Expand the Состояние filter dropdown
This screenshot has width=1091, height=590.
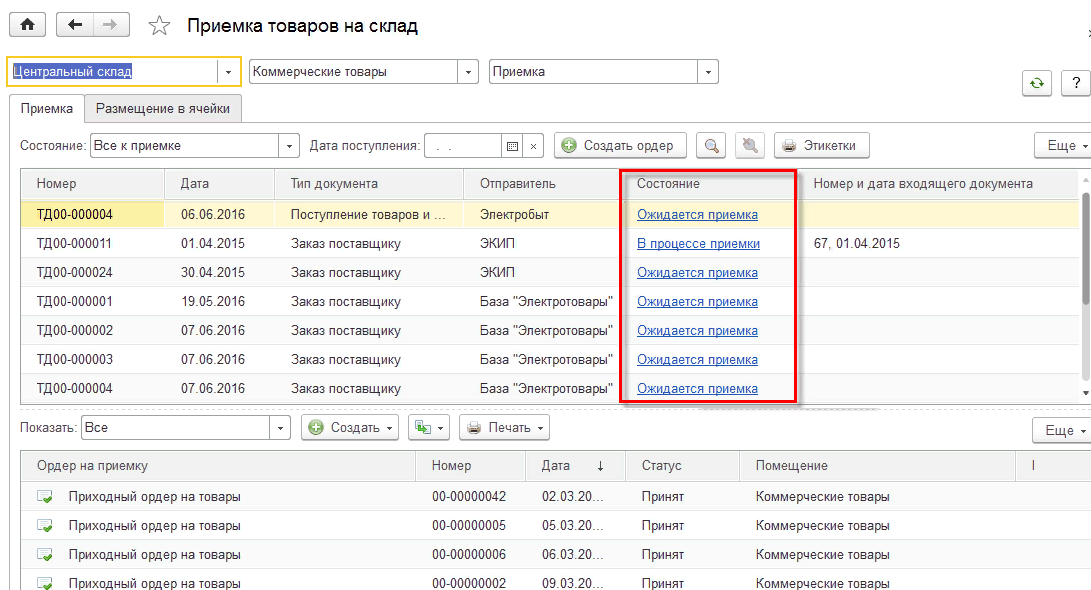(x=288, y=146)
